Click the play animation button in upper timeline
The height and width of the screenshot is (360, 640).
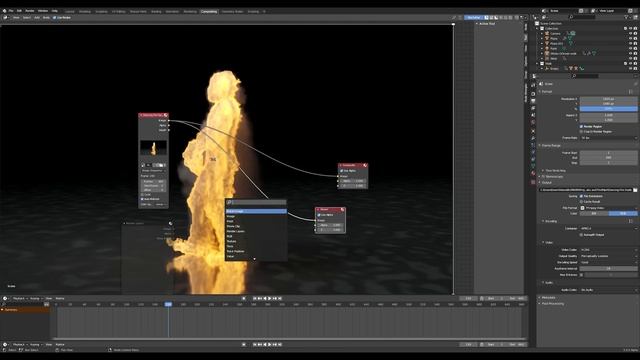click(x=270, y=298)
